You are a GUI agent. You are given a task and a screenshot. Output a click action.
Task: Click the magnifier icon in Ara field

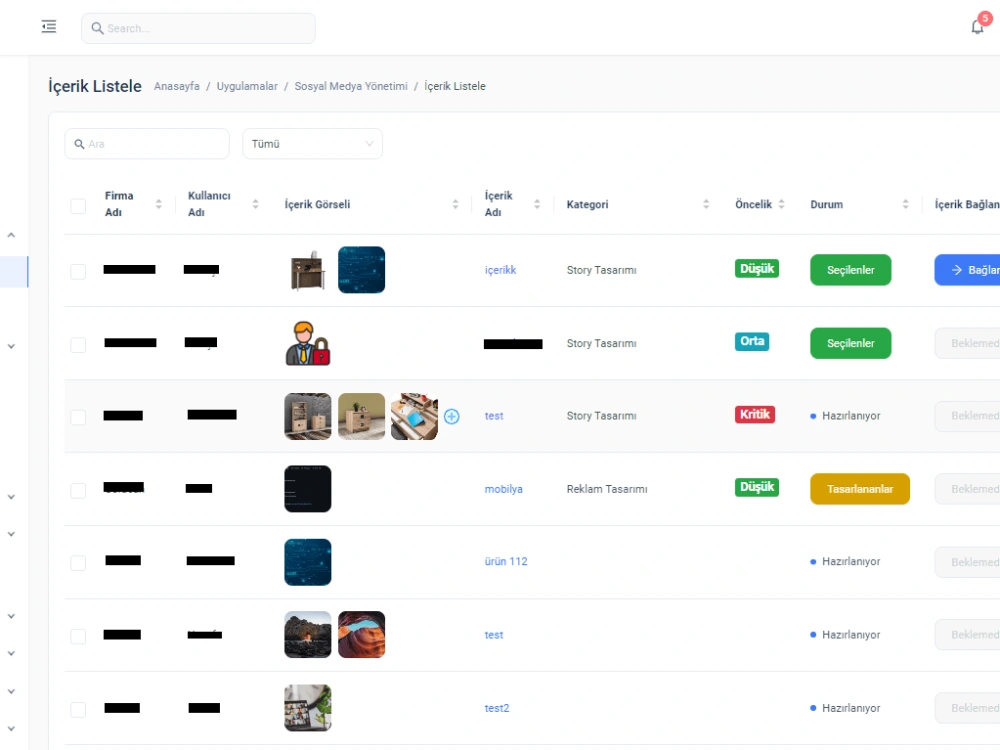(79, 144)
